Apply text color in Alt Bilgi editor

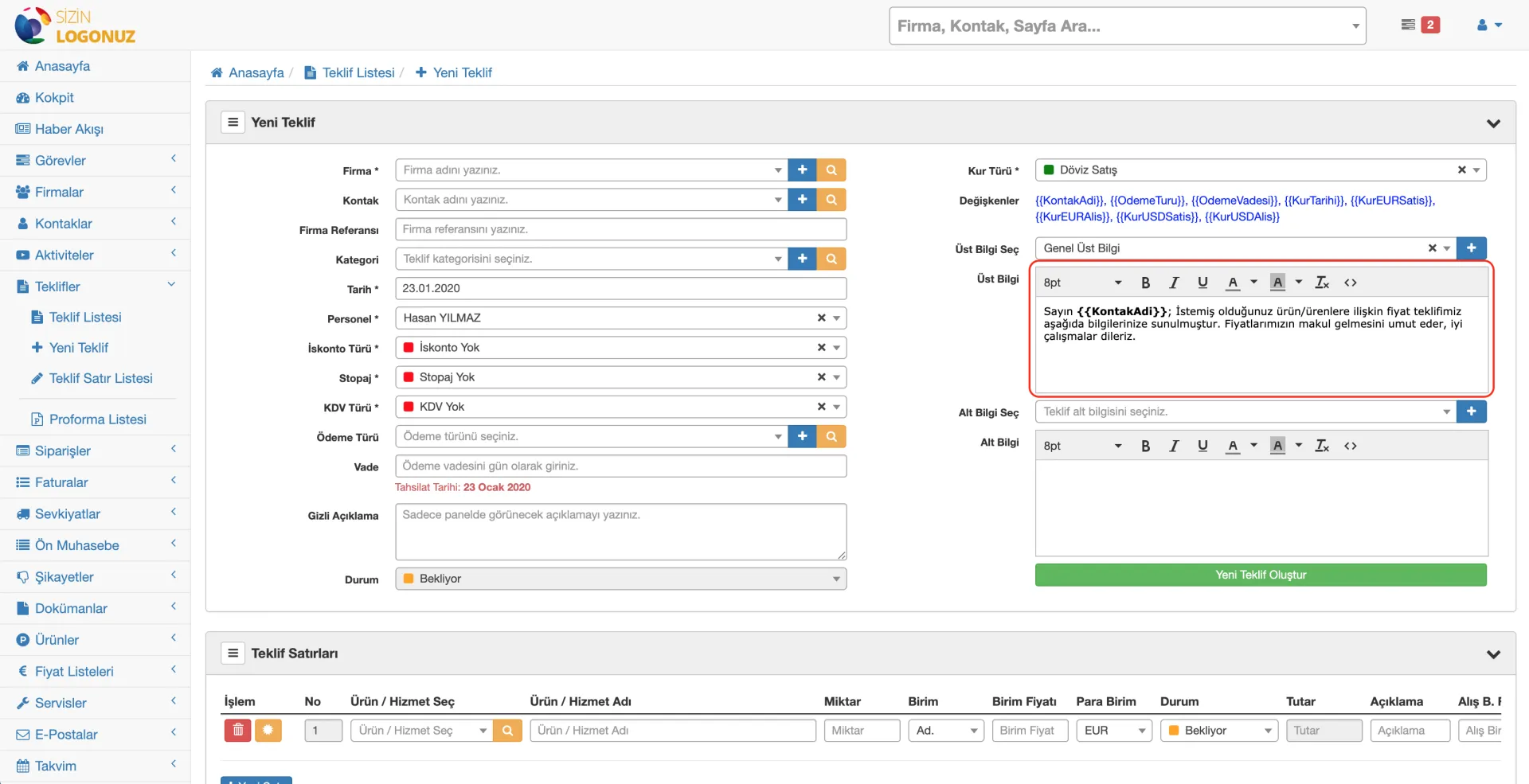coord(1233,446)
